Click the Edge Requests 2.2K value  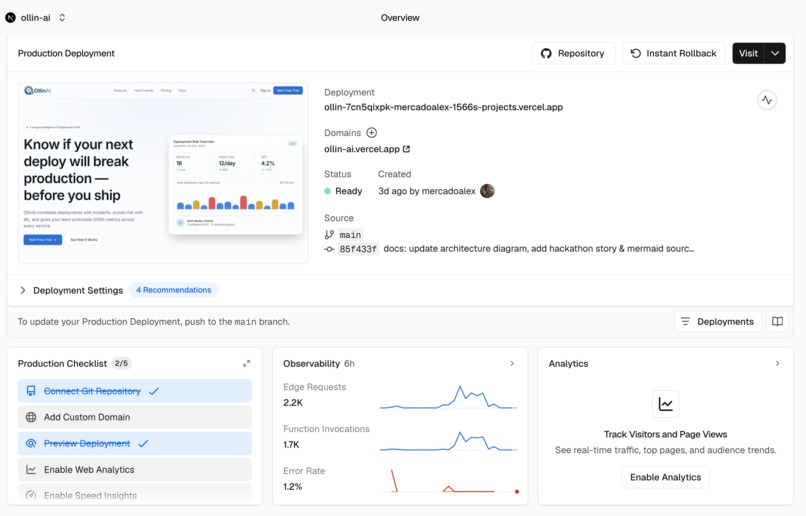(x=293, y=403)
